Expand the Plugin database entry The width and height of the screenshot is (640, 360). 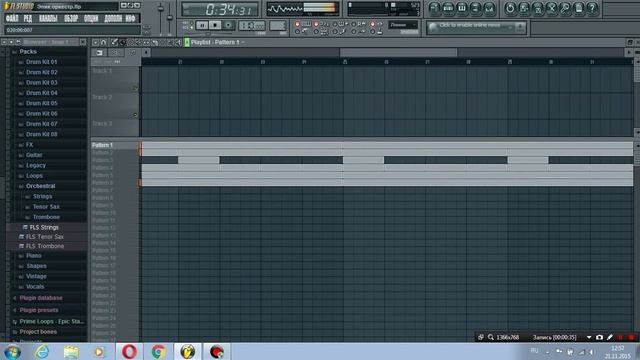(x=41, y=298)
